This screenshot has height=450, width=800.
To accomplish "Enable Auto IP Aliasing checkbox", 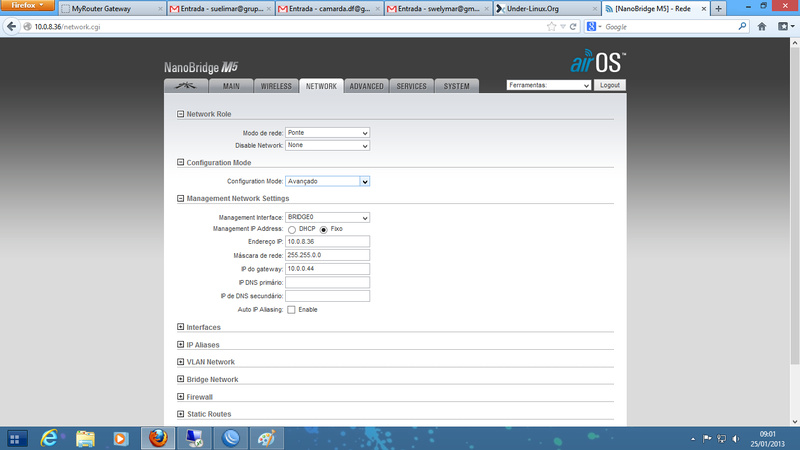I will pos(291,310).
